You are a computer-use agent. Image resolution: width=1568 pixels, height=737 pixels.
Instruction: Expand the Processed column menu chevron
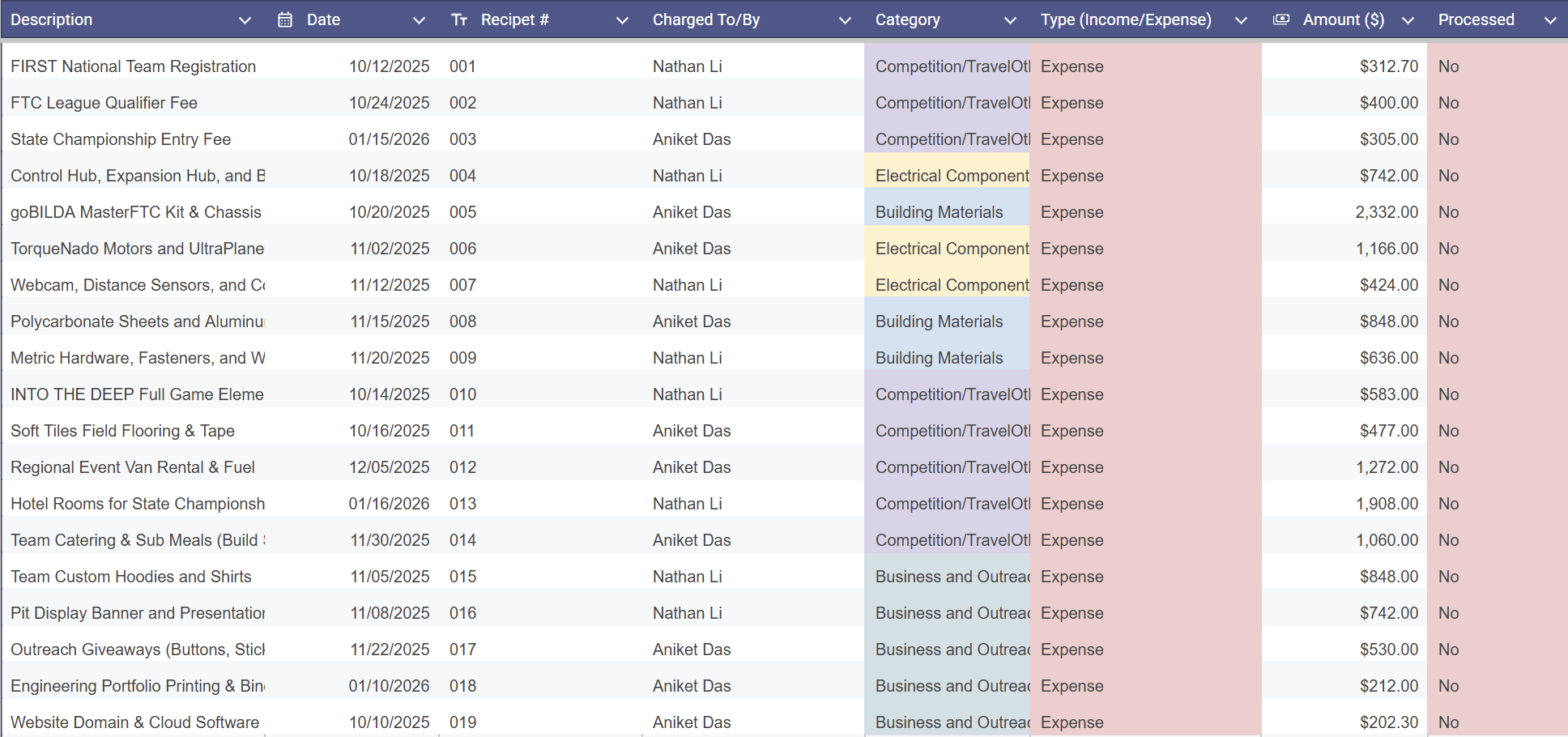point(1550,20)
